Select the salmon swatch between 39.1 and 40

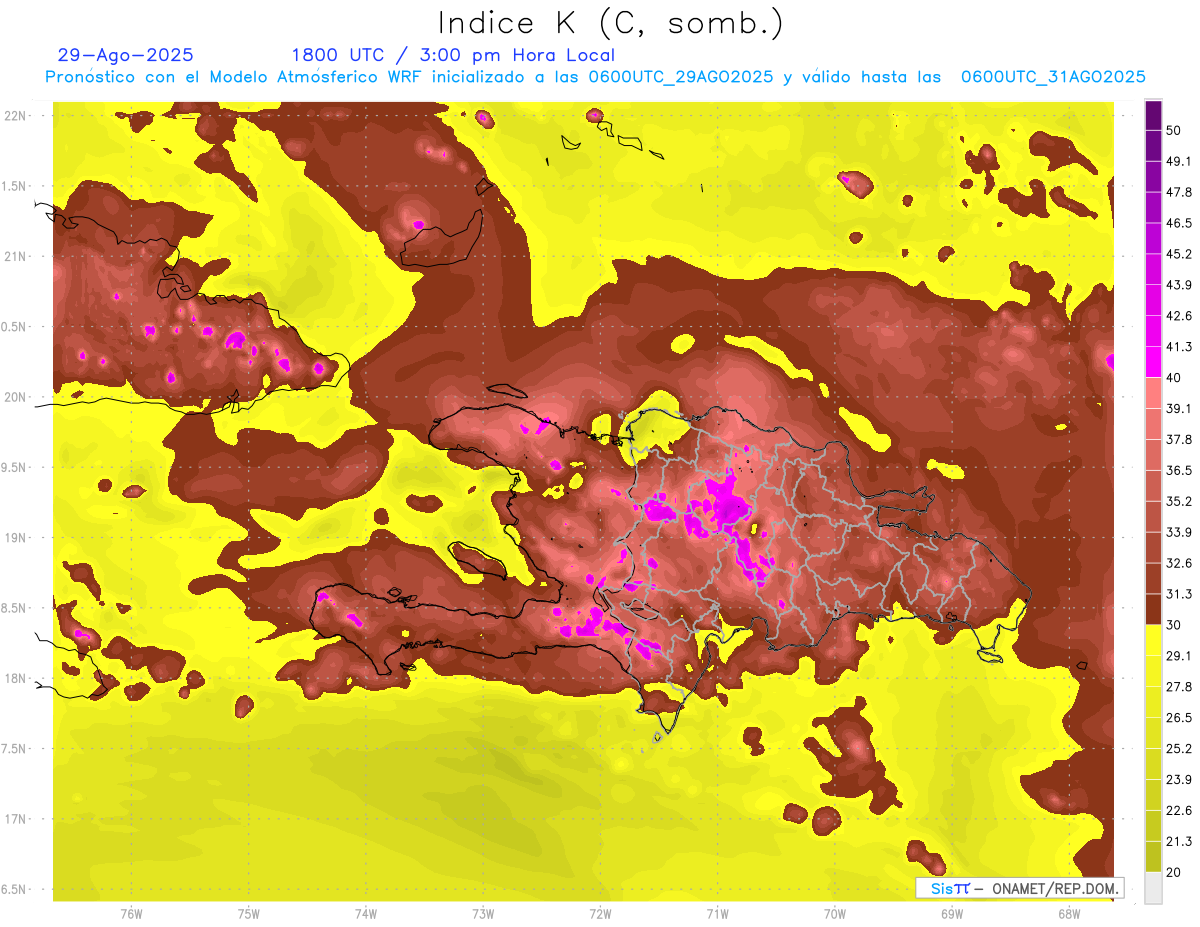pos(1153,393)
